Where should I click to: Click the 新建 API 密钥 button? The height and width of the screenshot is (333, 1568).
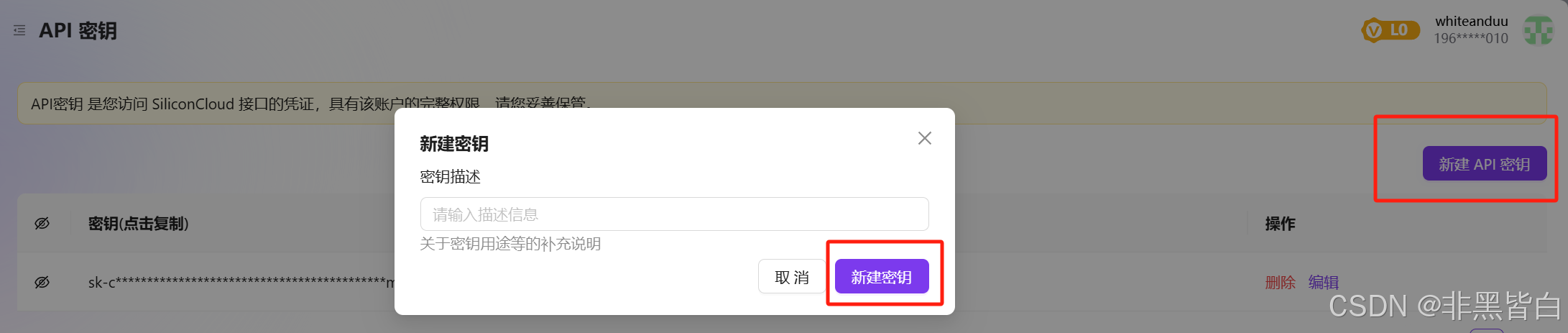coord(1485,164)
